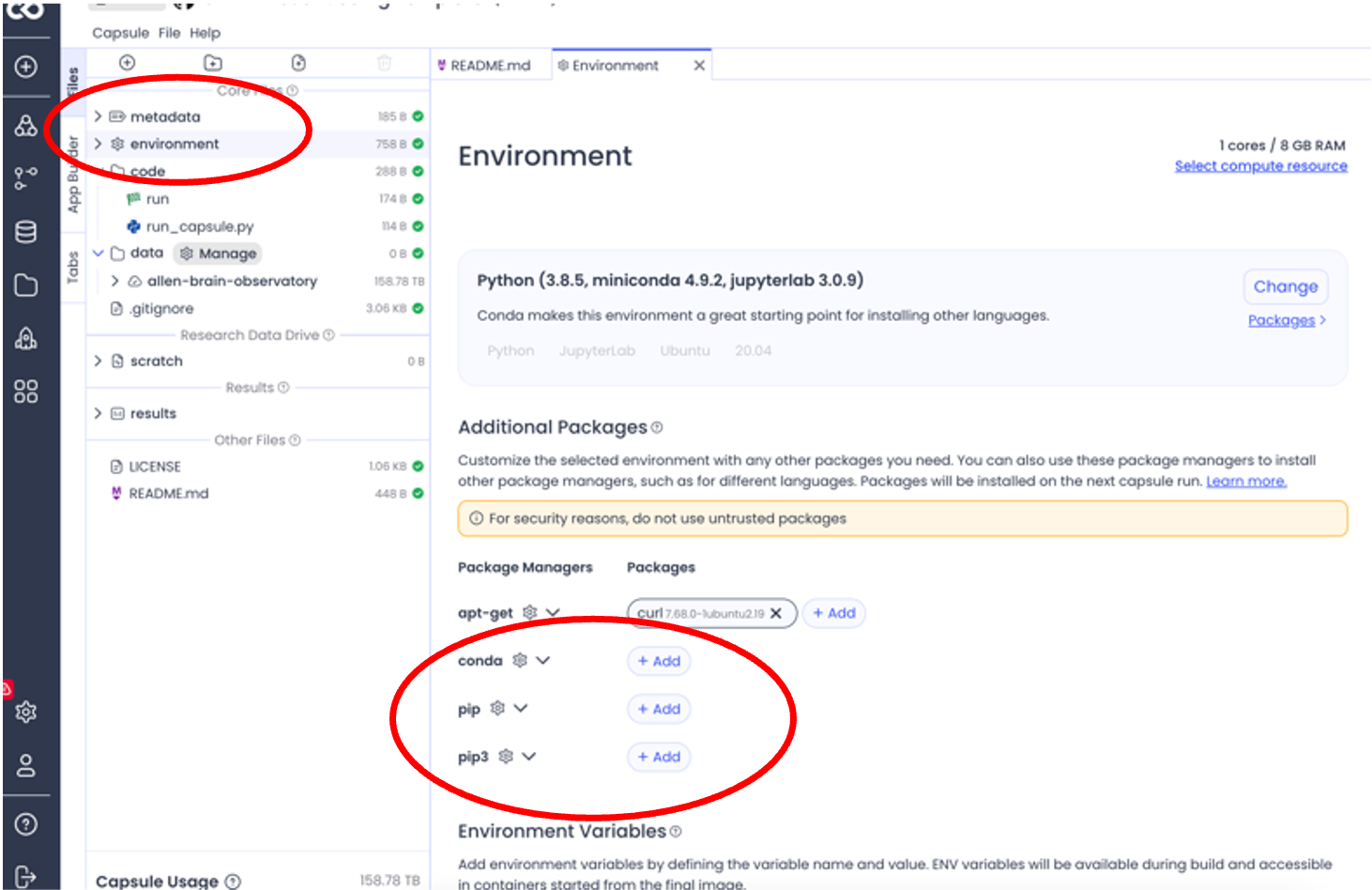
Task: Open the help question mark in sidebar
Action: pyautogui.click(x=26, y=824)
